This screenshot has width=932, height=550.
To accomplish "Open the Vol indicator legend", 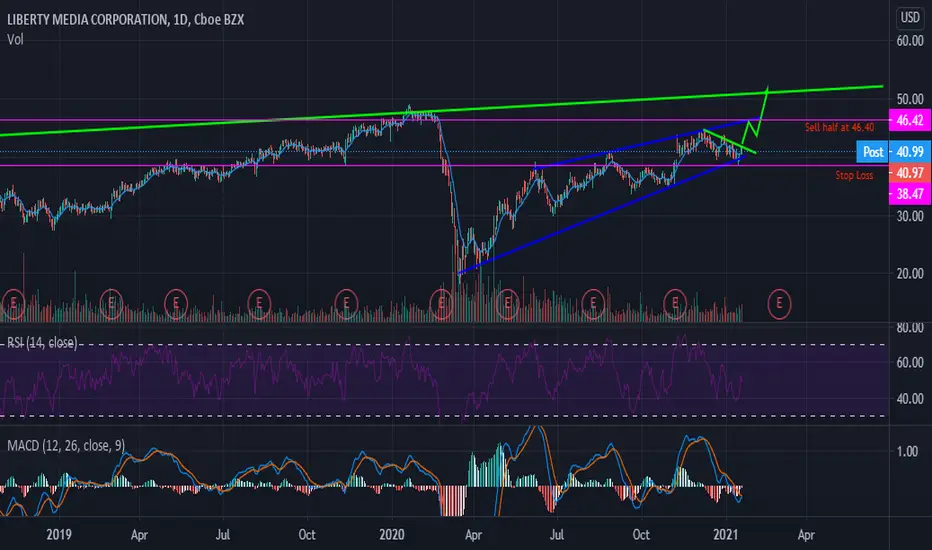I will (15, 40).
